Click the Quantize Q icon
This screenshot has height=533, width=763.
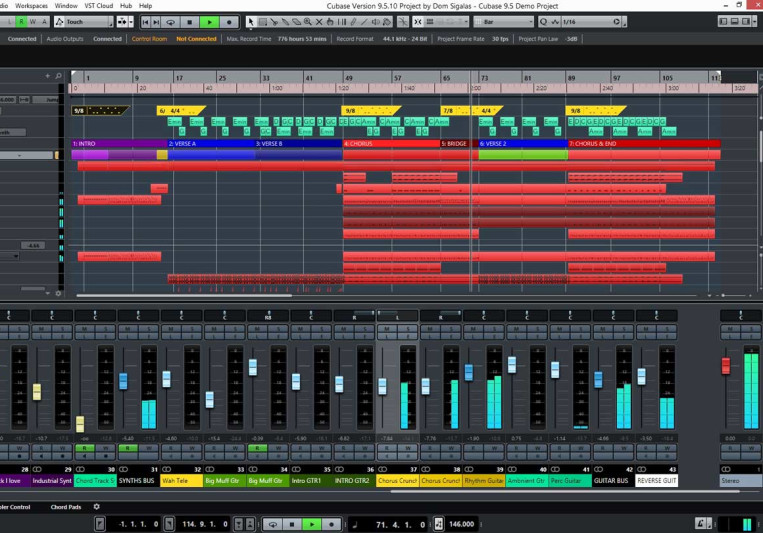click(x=544, y=22)
